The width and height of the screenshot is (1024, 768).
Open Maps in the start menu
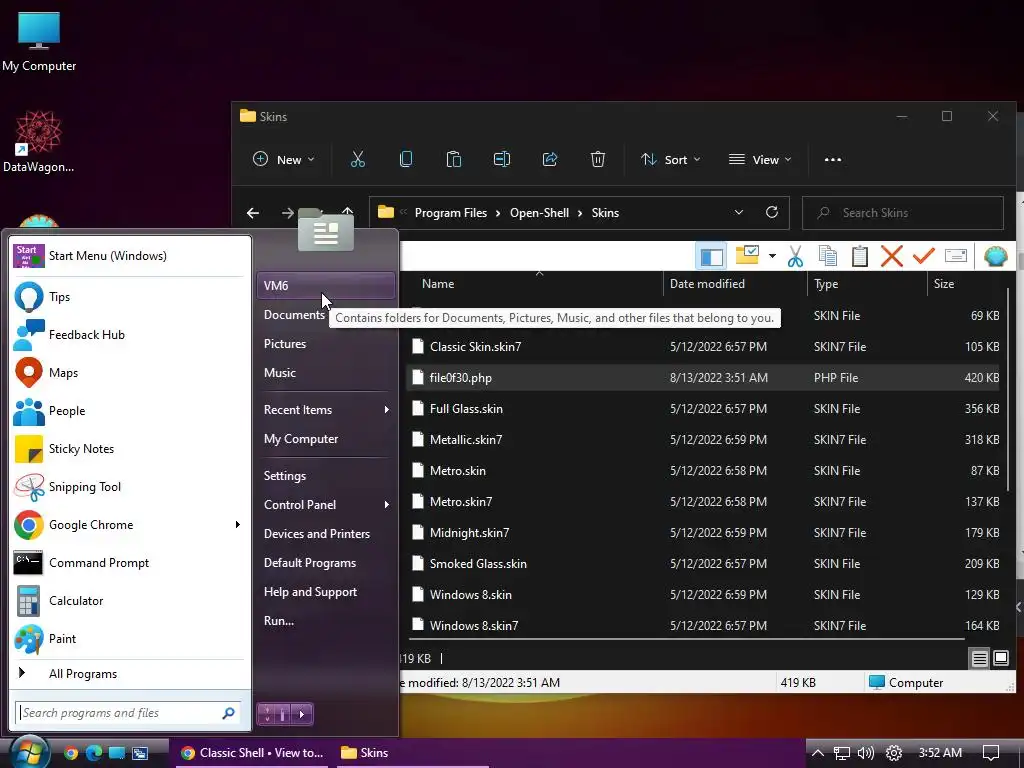coord(129,372)
